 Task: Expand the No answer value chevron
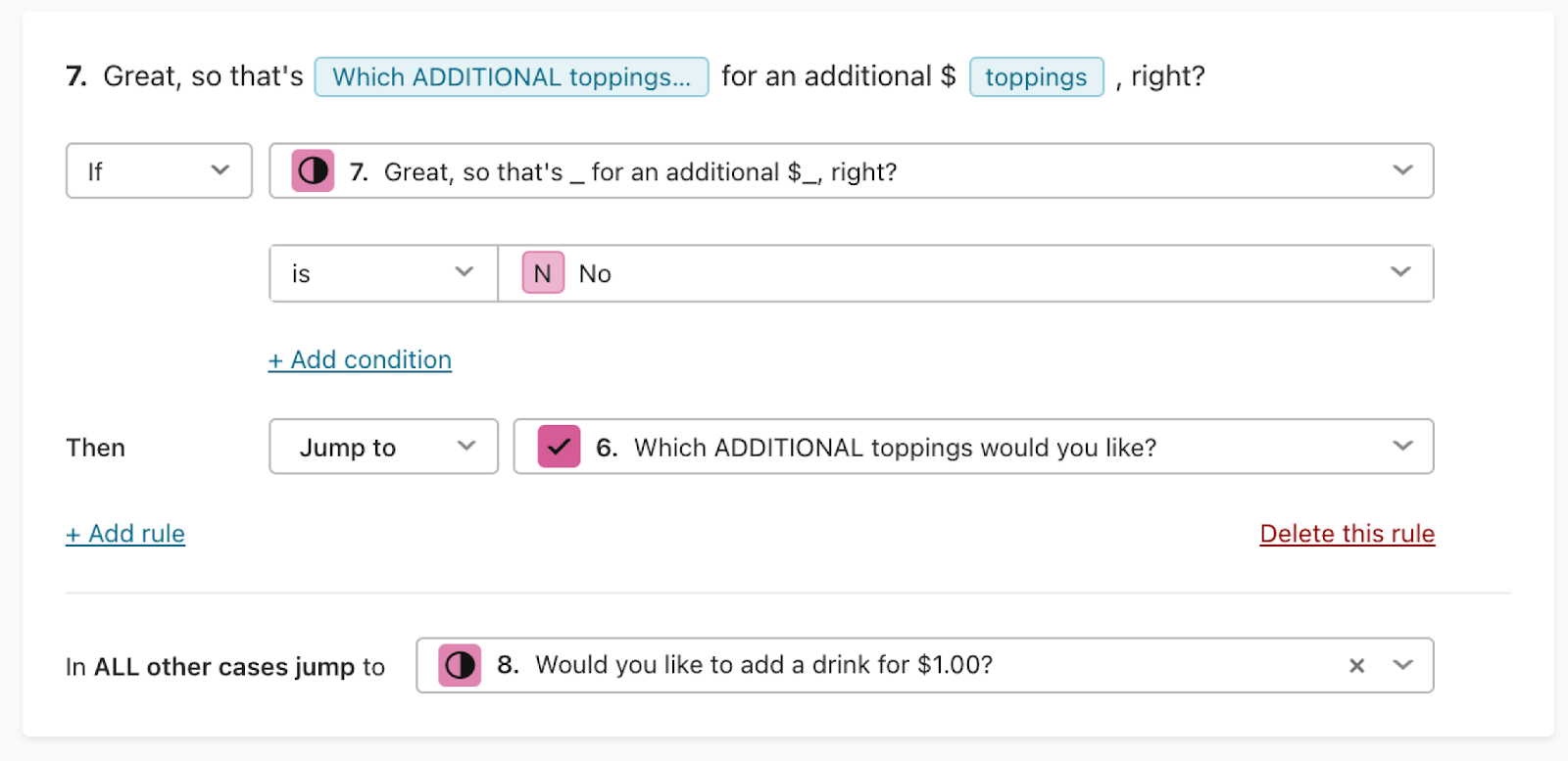pyautogui.click(x=1401, y=272)
